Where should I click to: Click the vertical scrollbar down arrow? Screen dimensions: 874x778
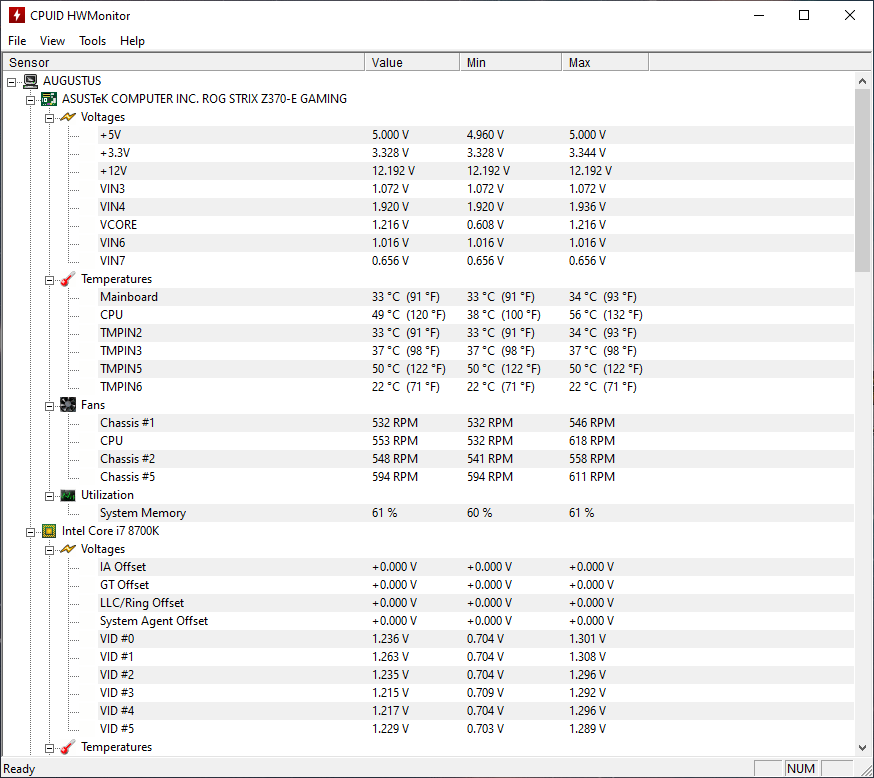click(862, 748)
